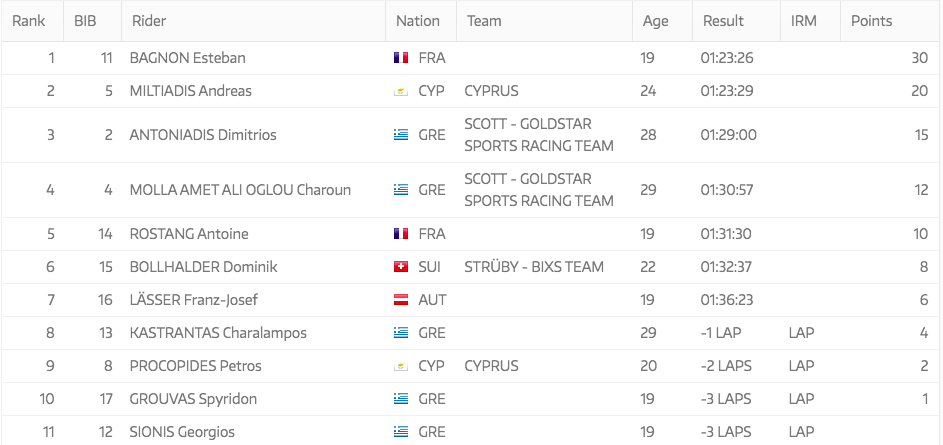Click Swiss flag icon for BOLLHALDER Dominik
943x445 pixels.
point(401,267)
